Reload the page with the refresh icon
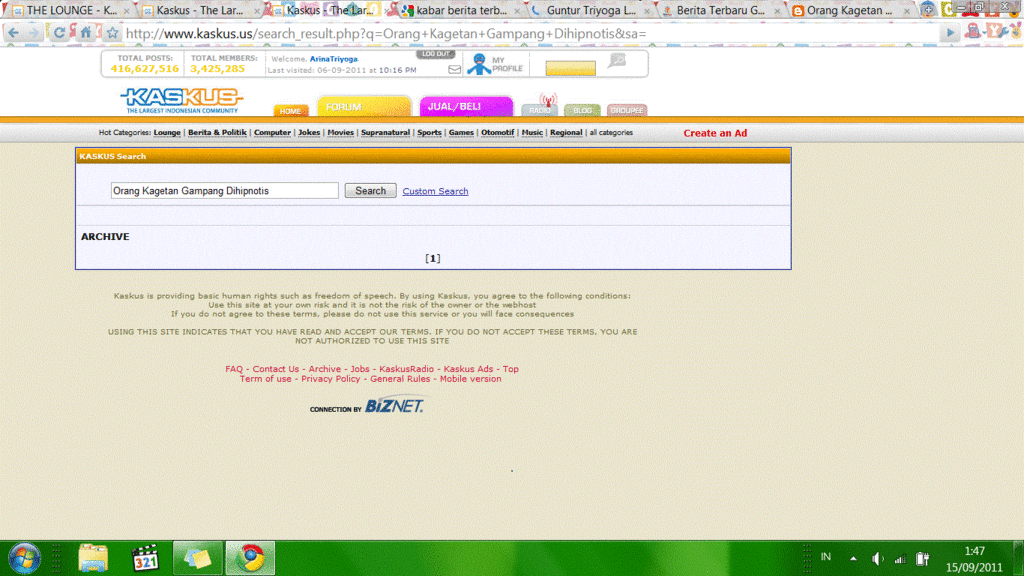 click(60, 33)
